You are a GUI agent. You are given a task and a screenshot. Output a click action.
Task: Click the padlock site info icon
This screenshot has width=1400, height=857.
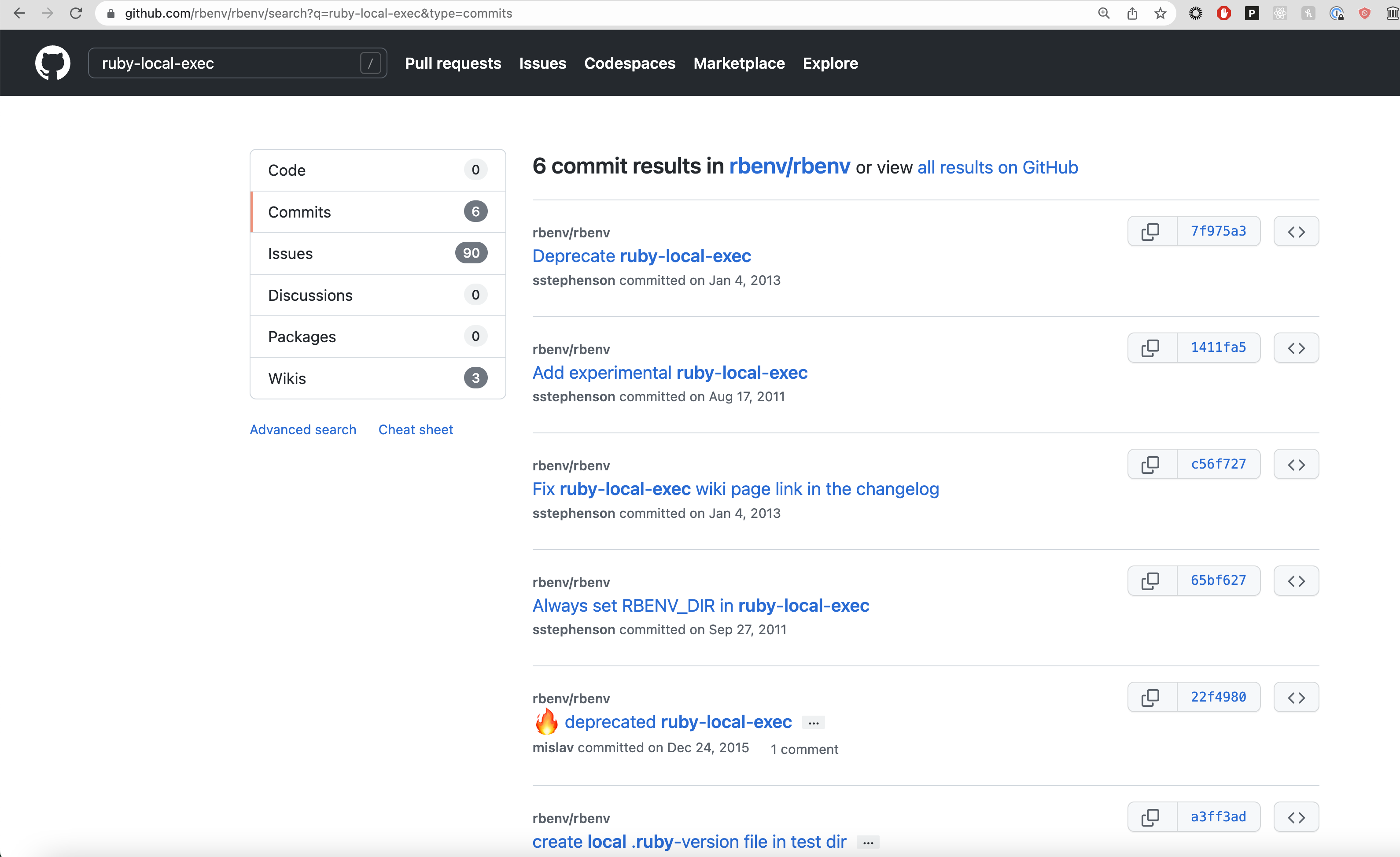[111, 13]
